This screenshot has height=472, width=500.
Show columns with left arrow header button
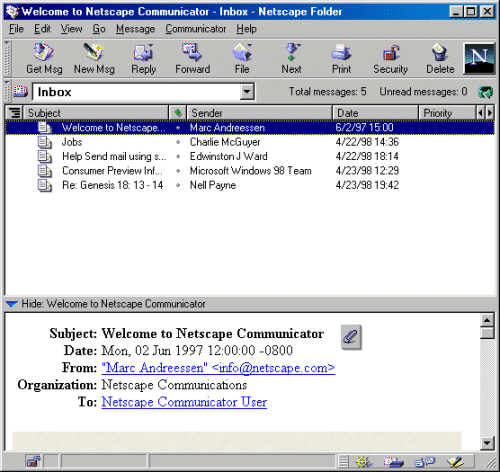(x=480, y=113)
